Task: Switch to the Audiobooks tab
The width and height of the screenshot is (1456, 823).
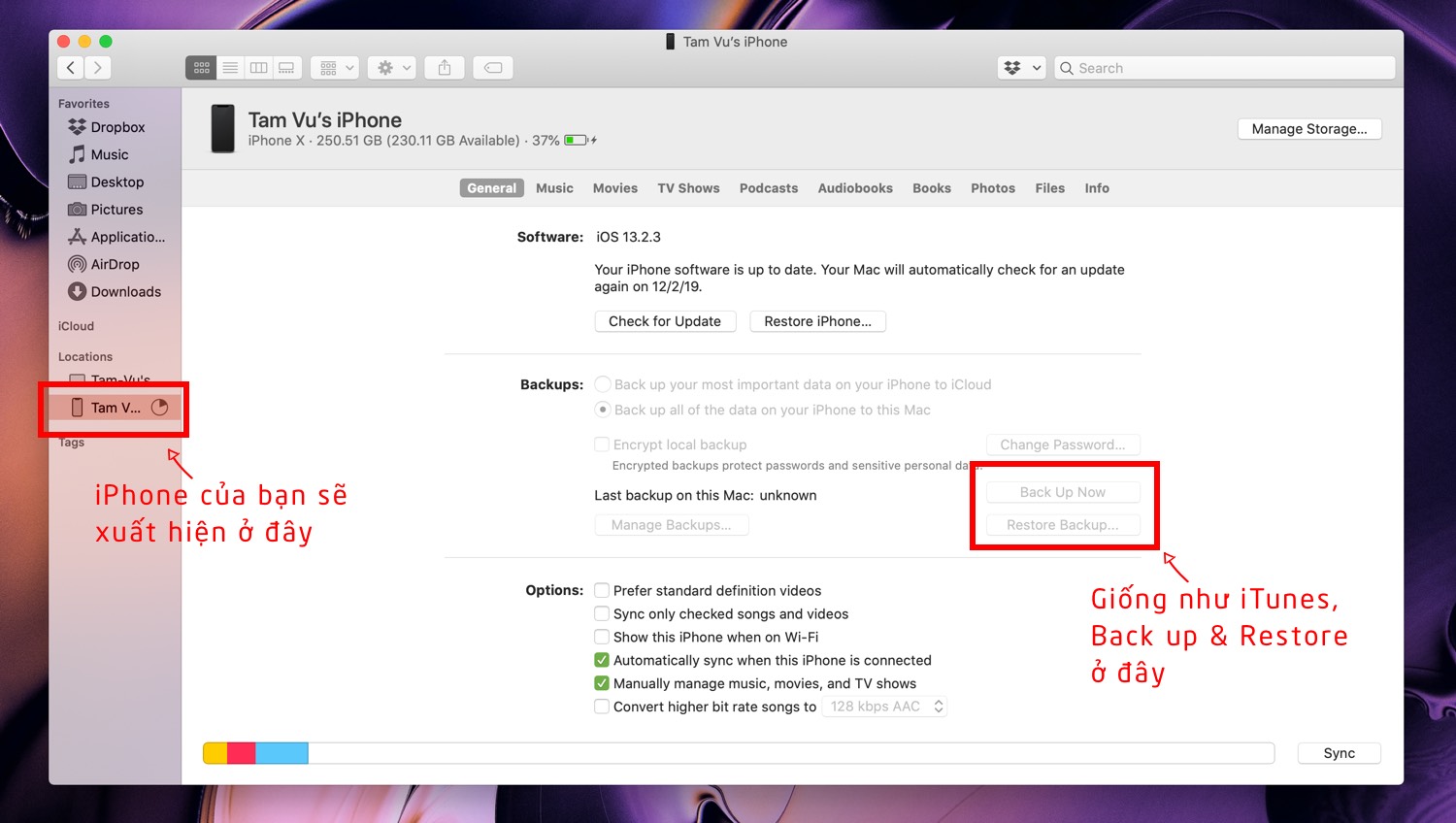Action: coord(855,188)
